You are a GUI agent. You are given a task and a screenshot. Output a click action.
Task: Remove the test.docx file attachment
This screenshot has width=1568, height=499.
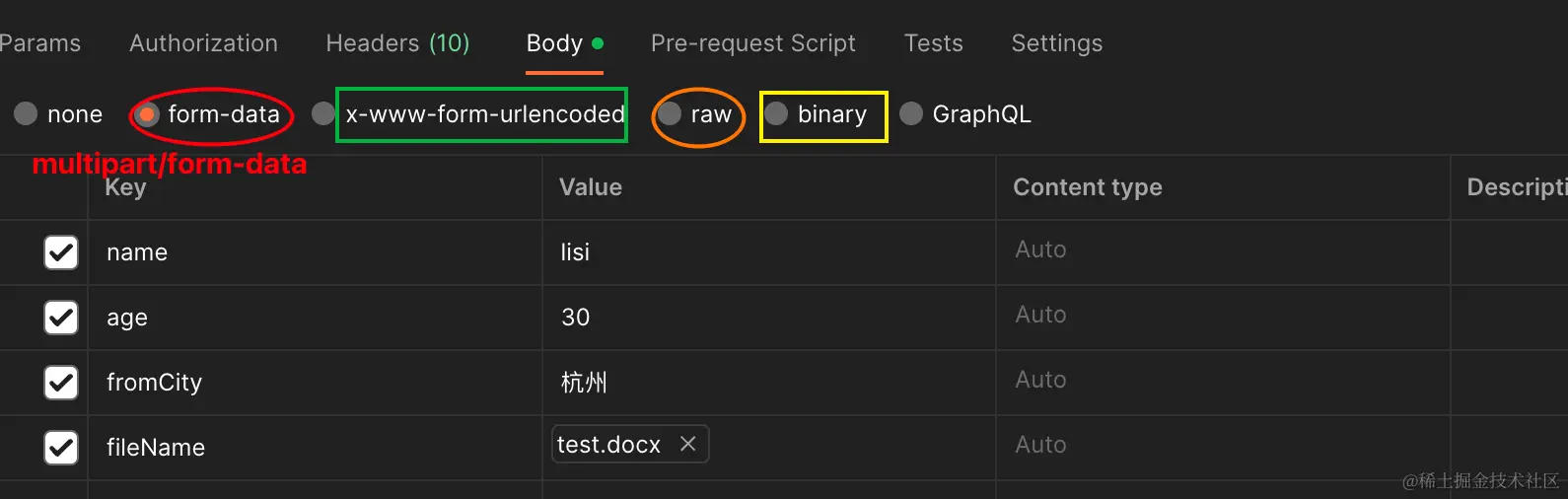pyautogui.click(x=688, y=445)
